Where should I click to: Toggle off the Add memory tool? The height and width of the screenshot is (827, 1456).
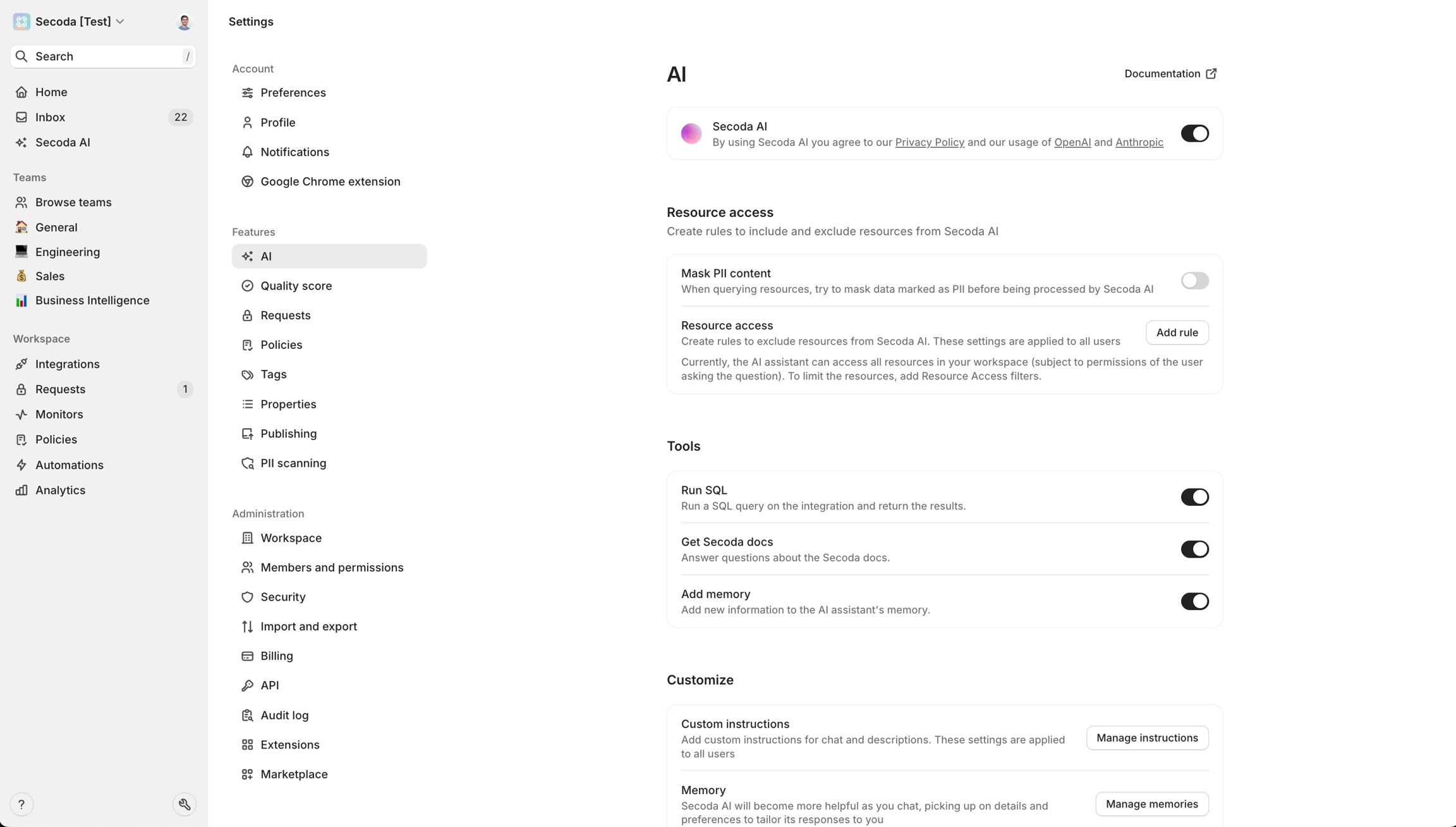click(x=1194, y=601)
